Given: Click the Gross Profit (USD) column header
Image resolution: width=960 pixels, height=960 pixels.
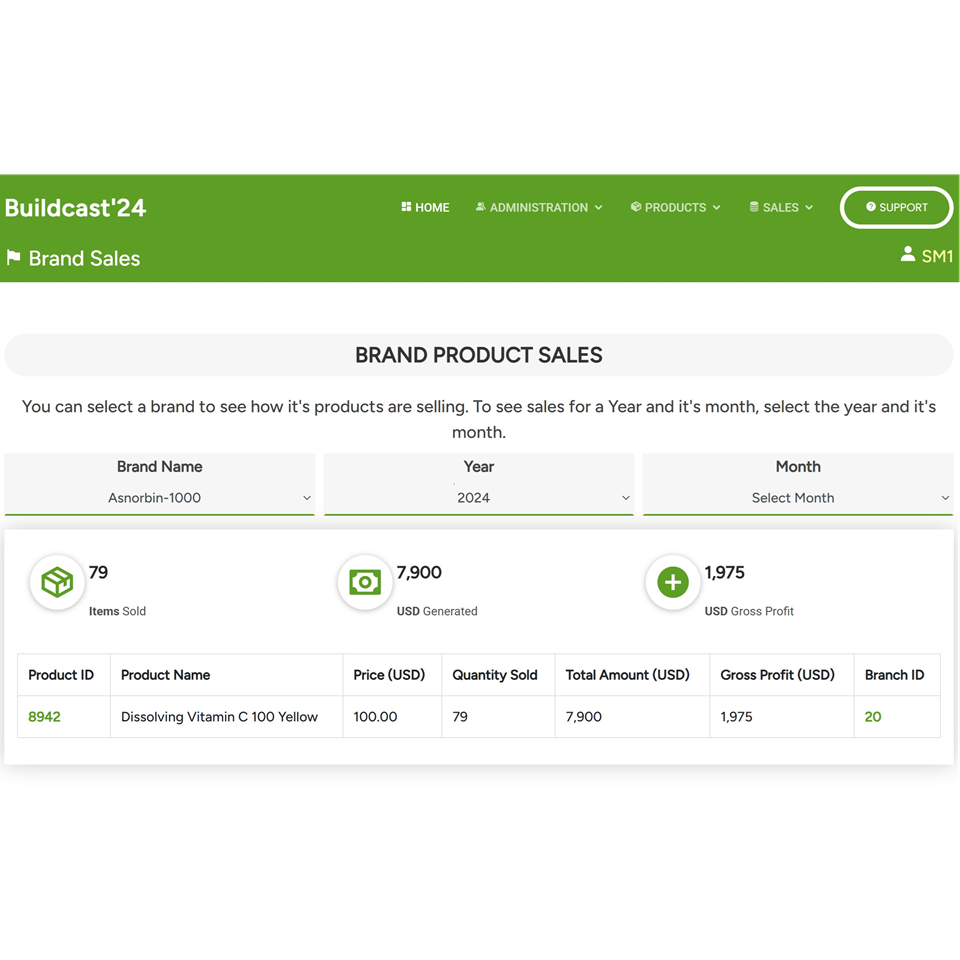Looking at the screenshot, I should 777,675.
